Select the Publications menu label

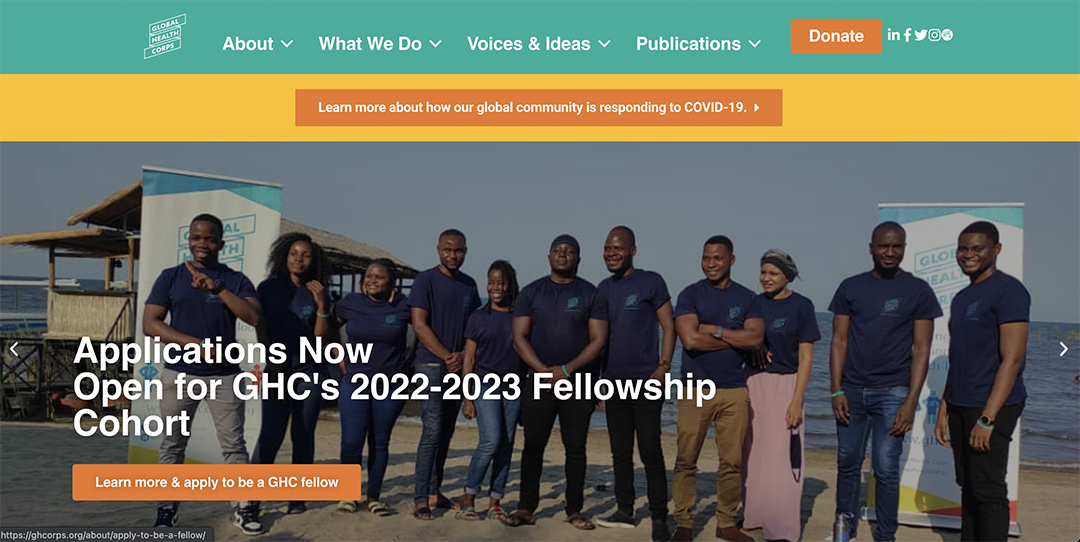(x=688, y=44)
